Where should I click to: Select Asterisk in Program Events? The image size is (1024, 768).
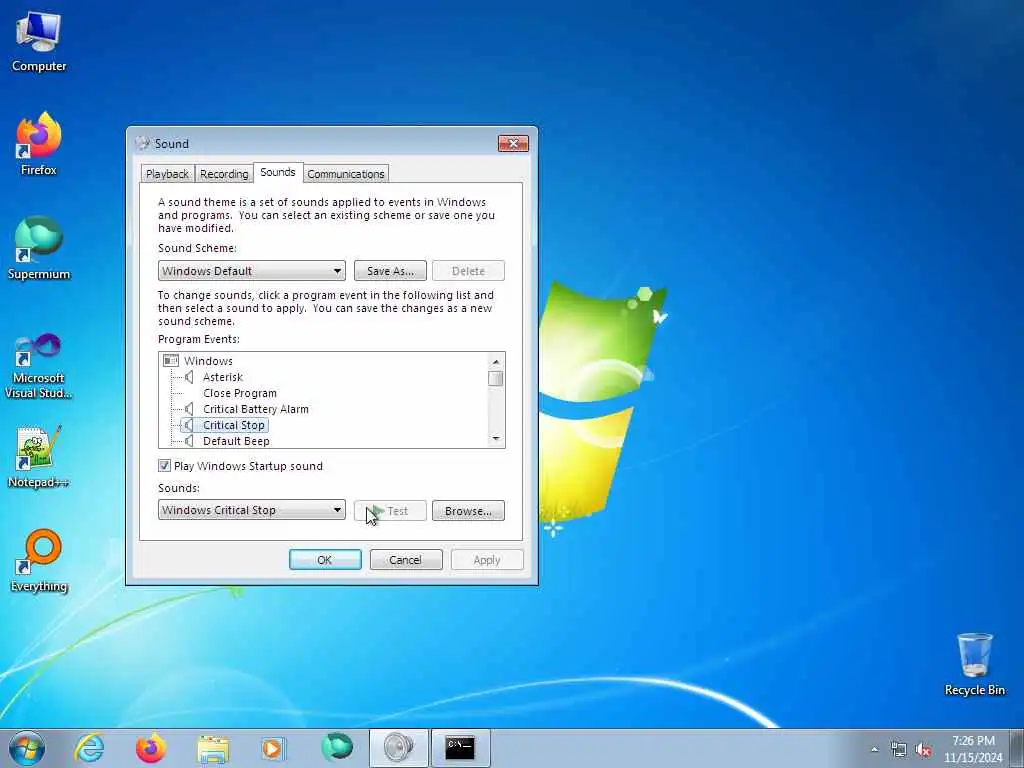point(223,377)
